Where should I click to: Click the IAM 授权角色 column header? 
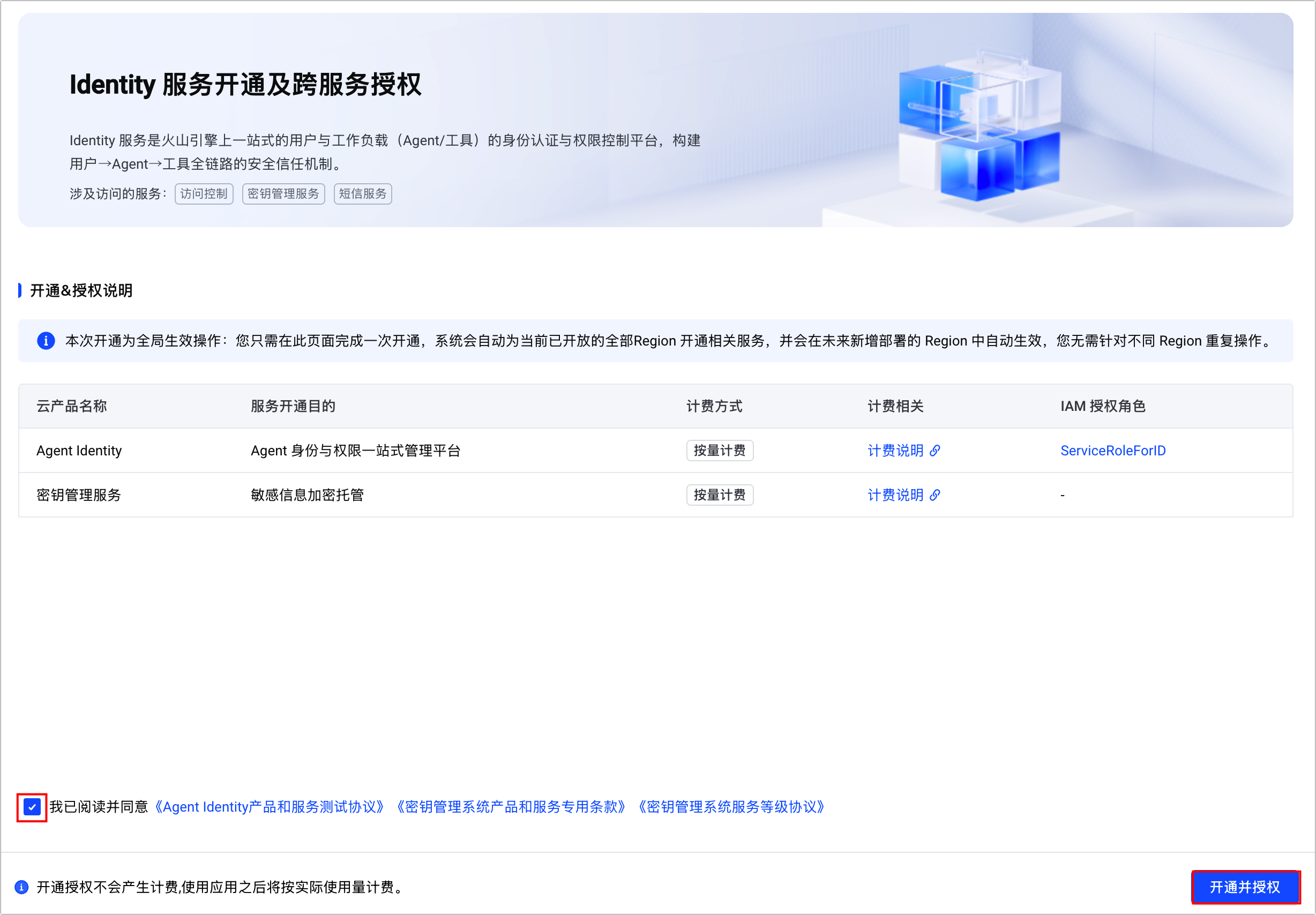tap(1103, 406)
